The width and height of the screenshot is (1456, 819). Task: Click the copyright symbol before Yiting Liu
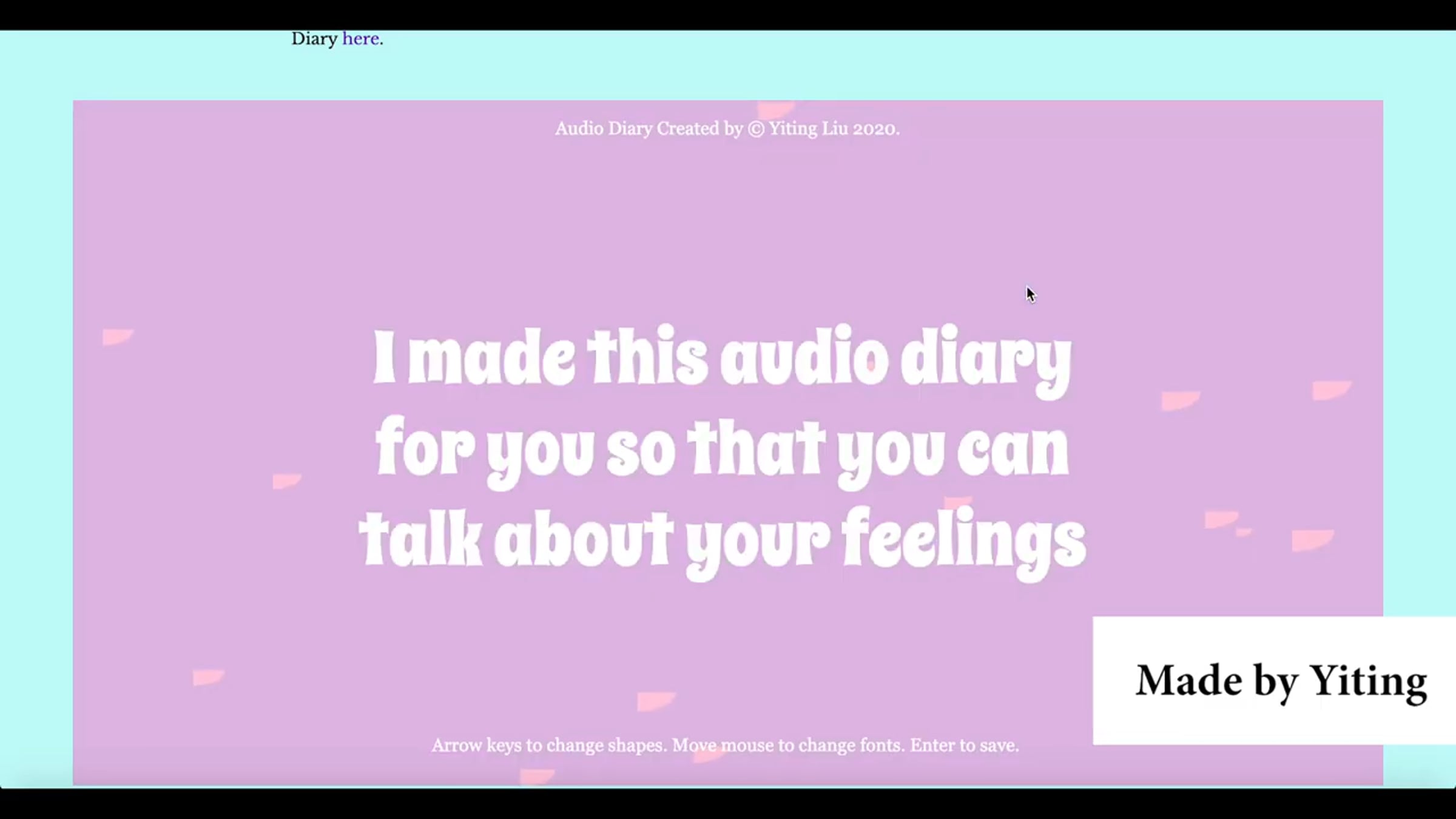pos(756,129)
